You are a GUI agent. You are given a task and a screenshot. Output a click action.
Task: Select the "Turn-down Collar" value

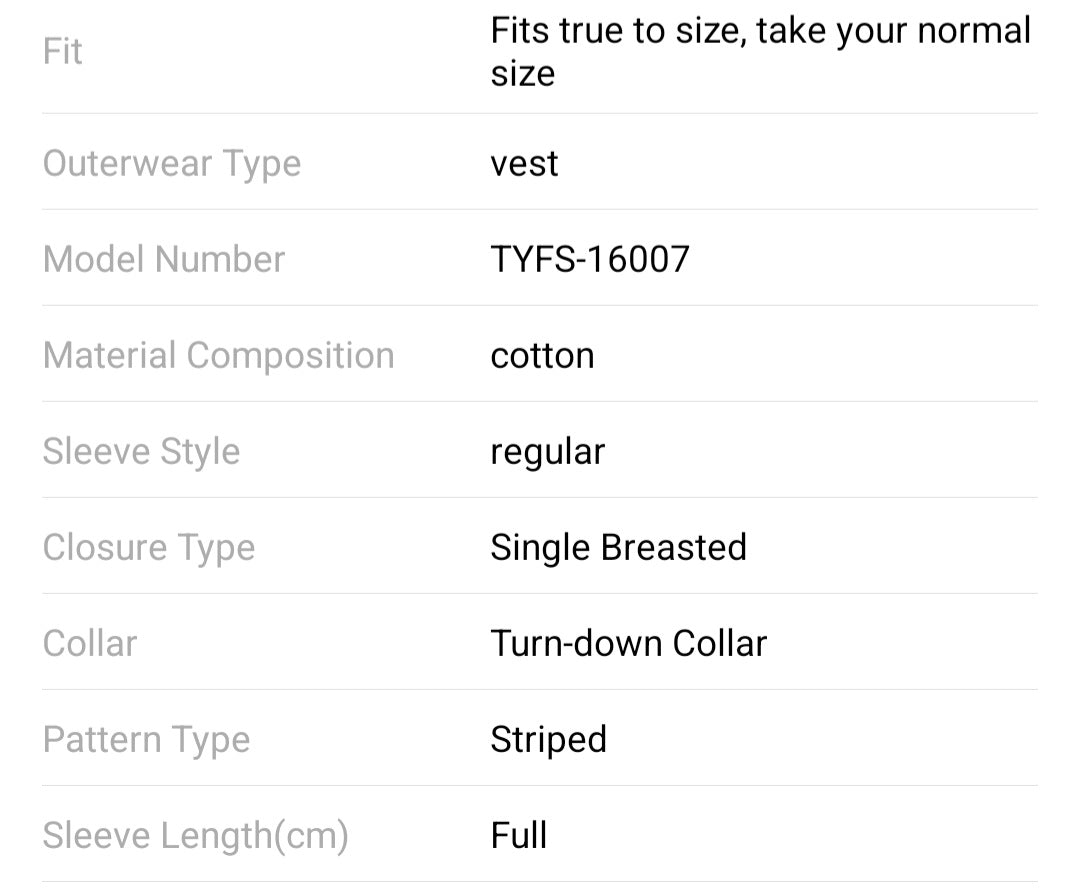coord(628,643)
